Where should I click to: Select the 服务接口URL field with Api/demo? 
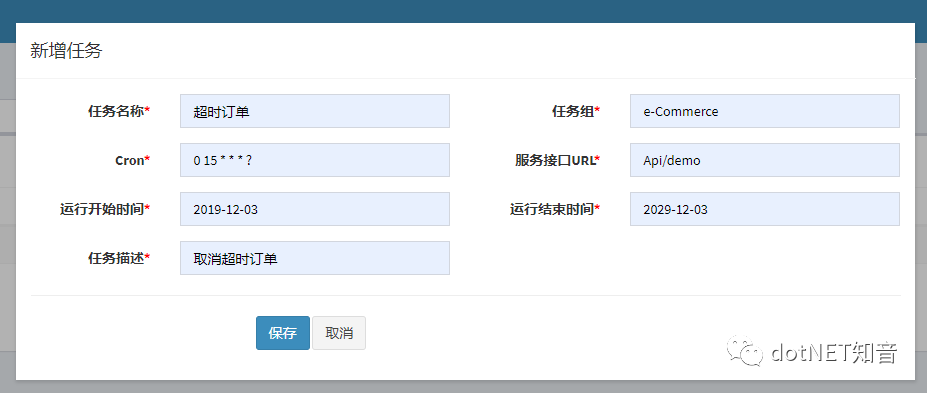765,160
